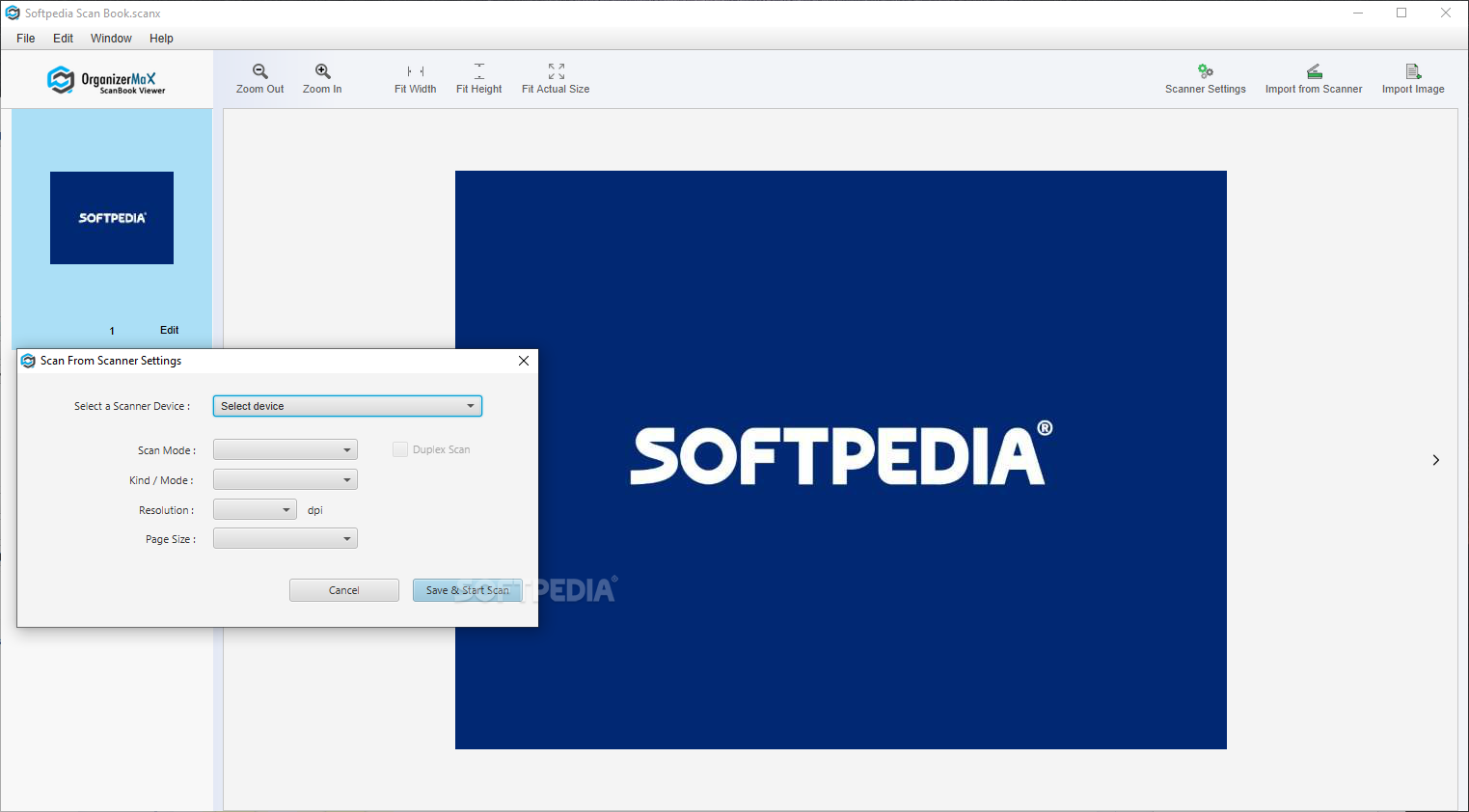Click the 'dpi' unit text
Viewport: 1469px width, 812px height.
(x=315, y=510)
